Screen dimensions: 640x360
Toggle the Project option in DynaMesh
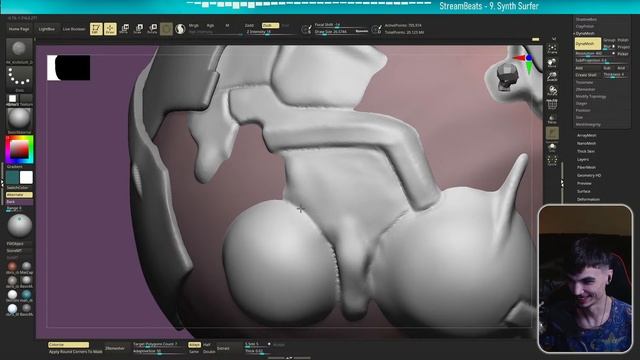(623, 47)
